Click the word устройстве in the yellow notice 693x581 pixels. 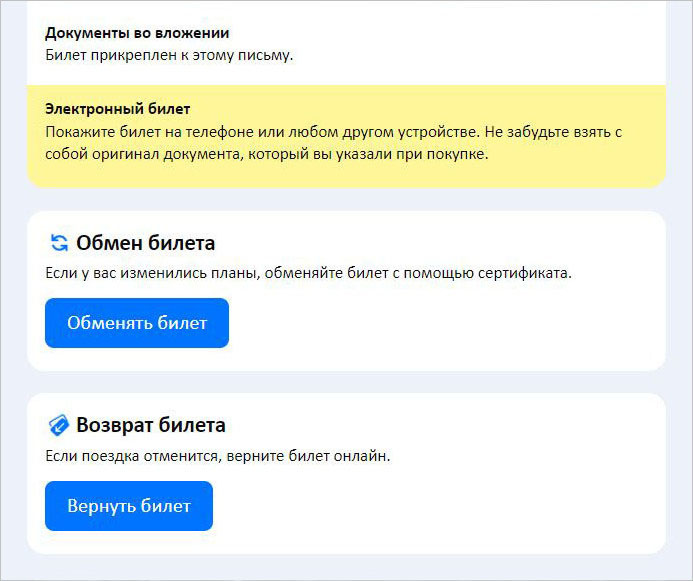click(x=415, y=132)
